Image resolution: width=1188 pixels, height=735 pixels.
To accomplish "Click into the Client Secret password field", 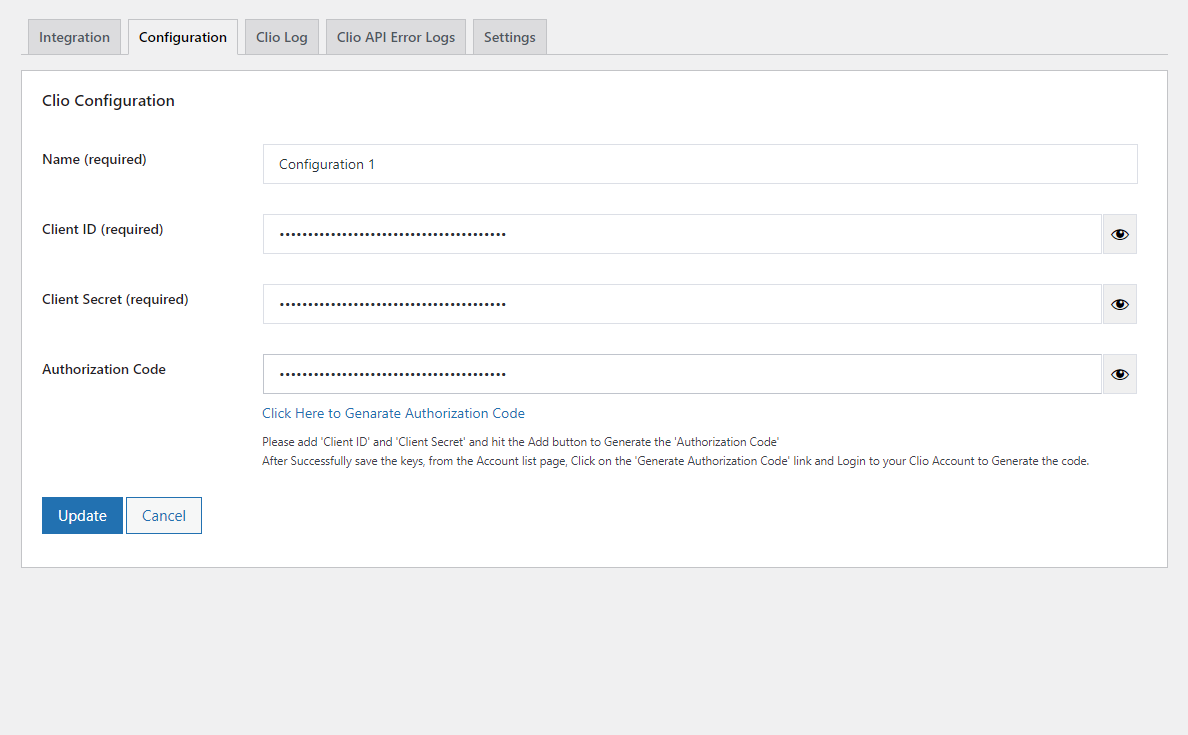I will point(682,304).
